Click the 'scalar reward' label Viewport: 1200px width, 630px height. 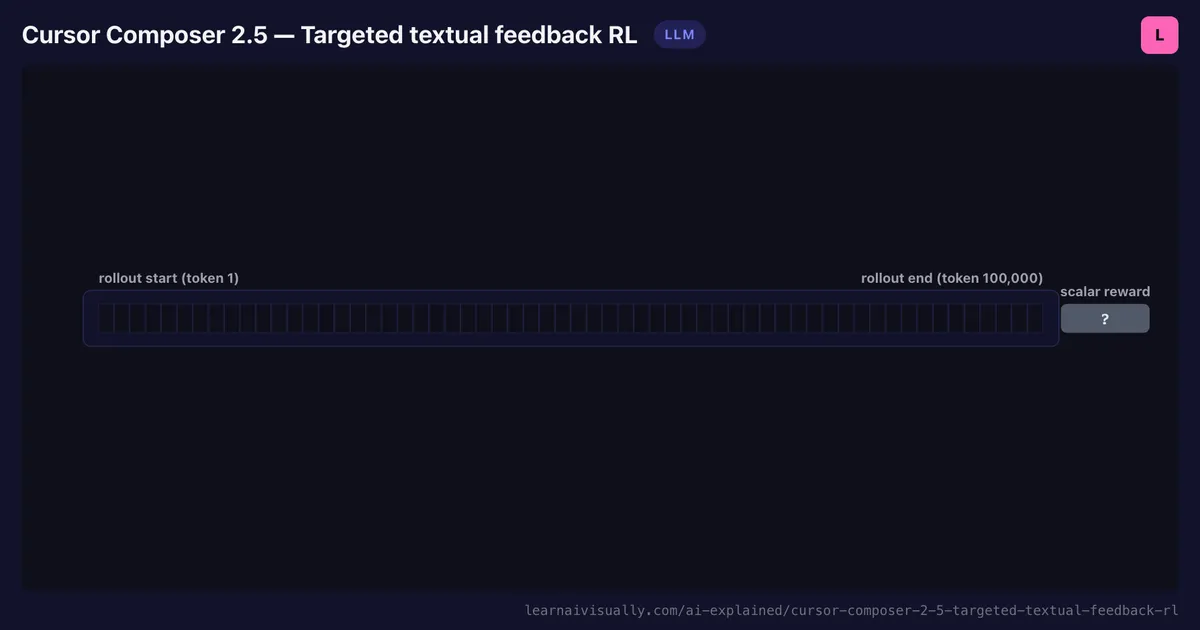(1105, 292)
